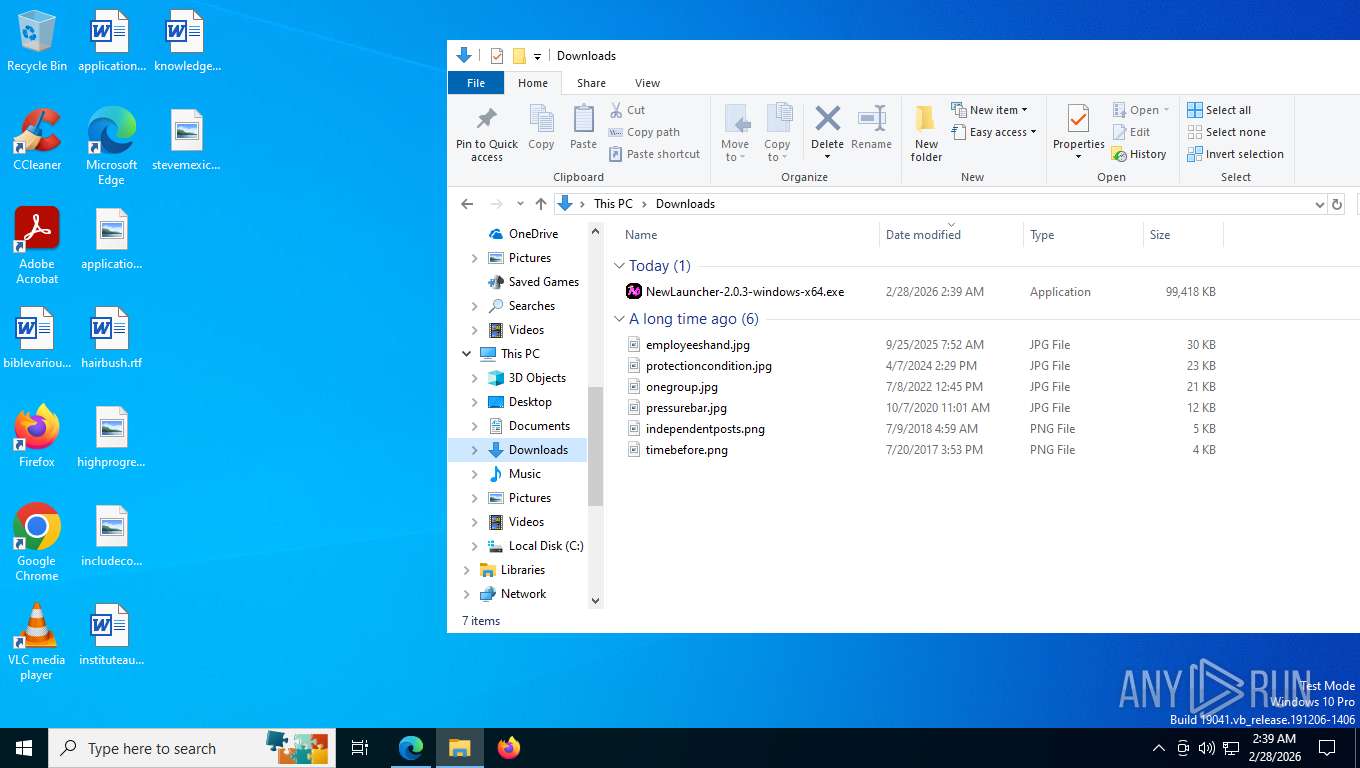Viewport: 1360px width, 768px height.
Task: Go up one folder level arrow
Action: click(x=541, y=204)
